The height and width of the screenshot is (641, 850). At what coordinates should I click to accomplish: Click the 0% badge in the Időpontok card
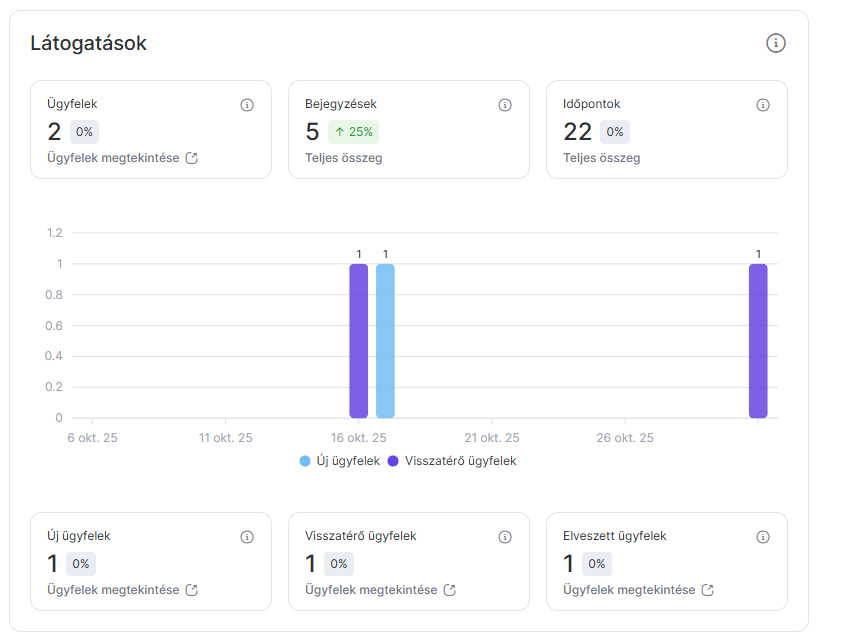click(614, 132)
